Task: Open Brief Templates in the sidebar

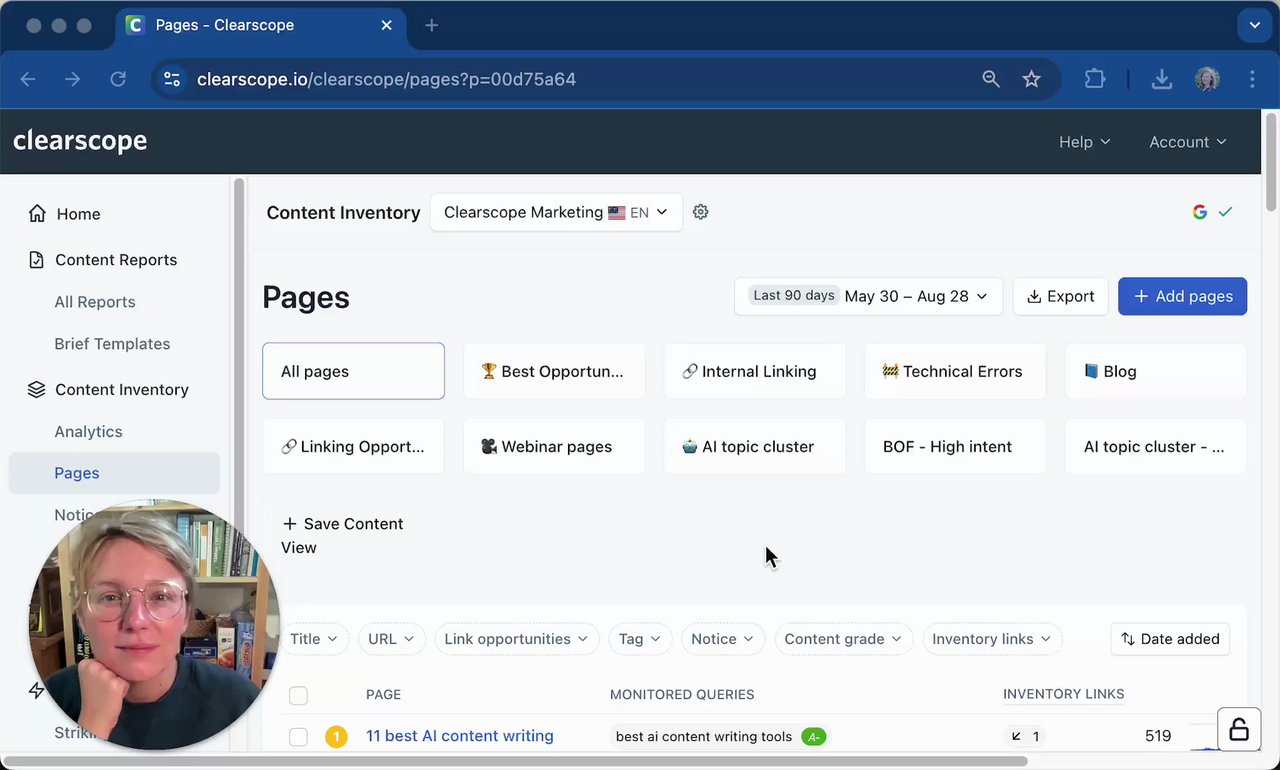Action: click(112, 344)
